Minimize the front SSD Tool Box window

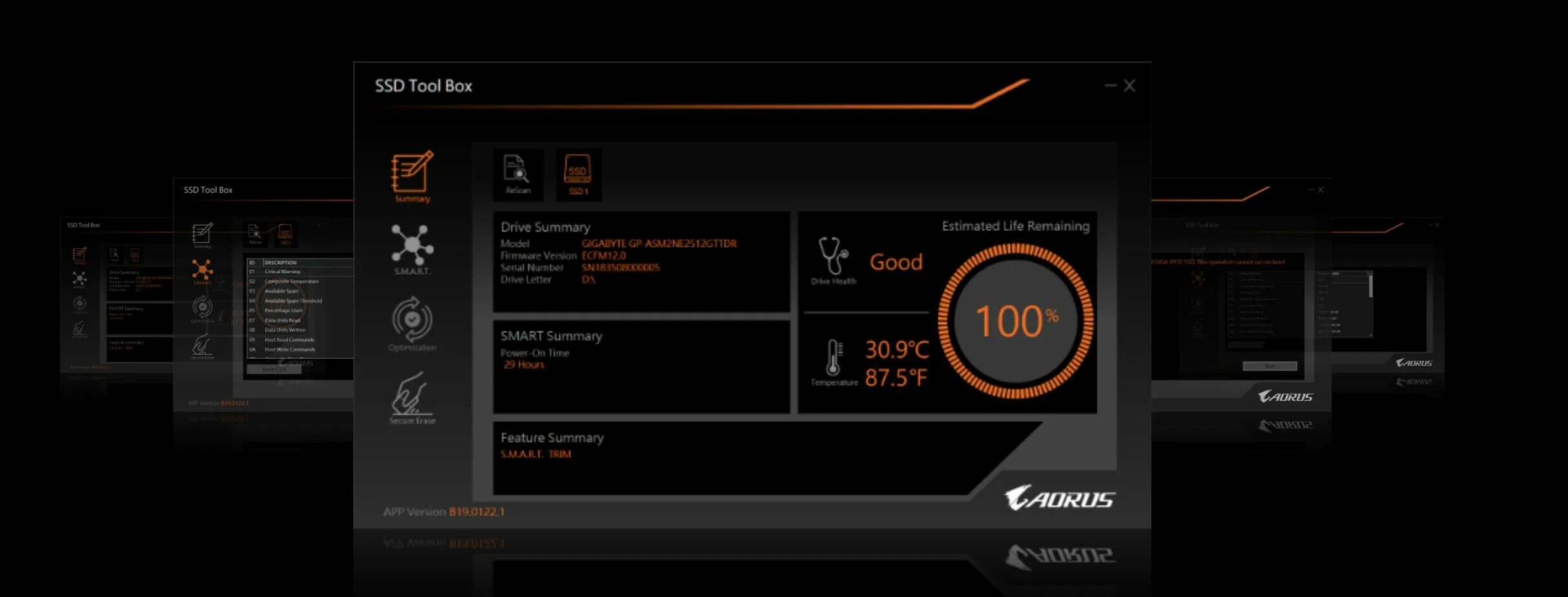(x=1110, y=85)
